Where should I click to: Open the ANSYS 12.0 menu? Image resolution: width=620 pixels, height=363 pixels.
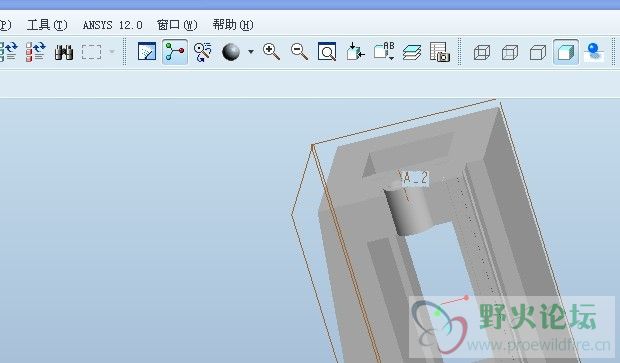[x=112, y=25]
